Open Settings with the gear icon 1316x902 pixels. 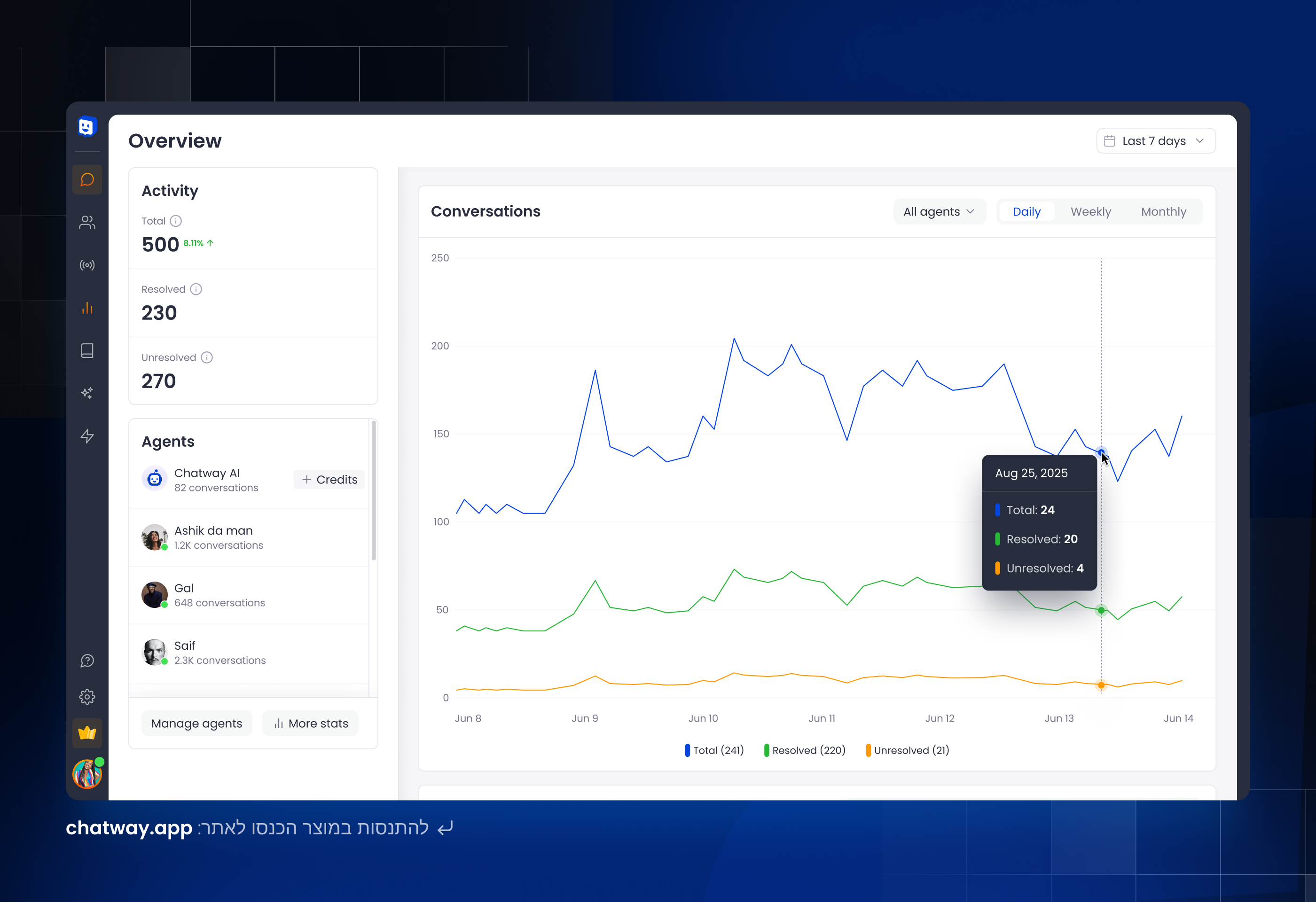tap(87, 697)
